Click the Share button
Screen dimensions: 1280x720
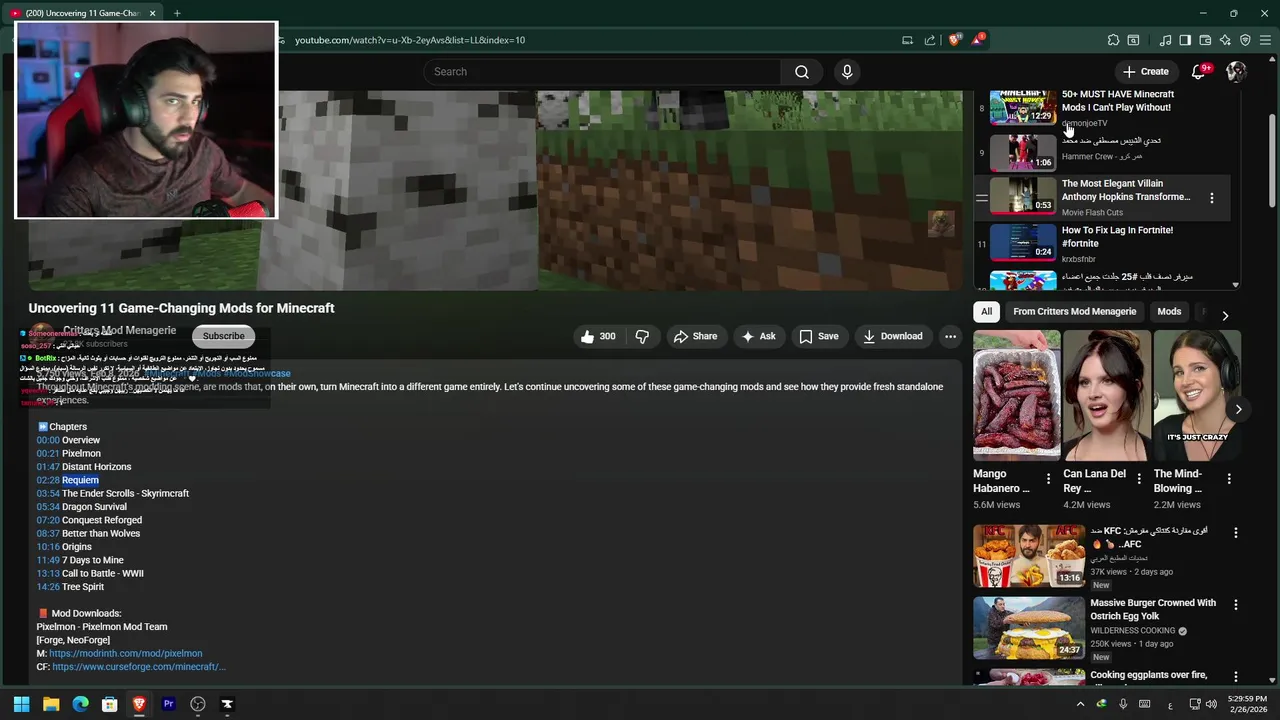coord(695,336)
